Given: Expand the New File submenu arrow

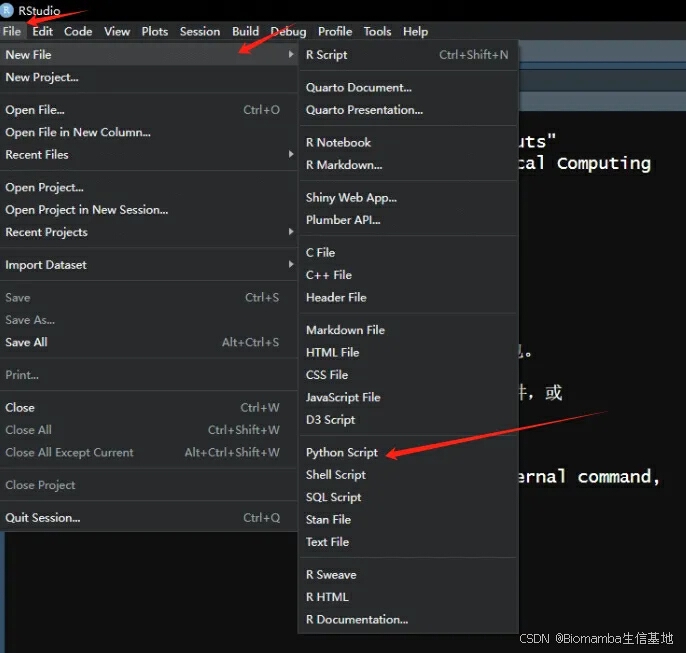Looking at the screenshot, I should click(x=290, y=54).
